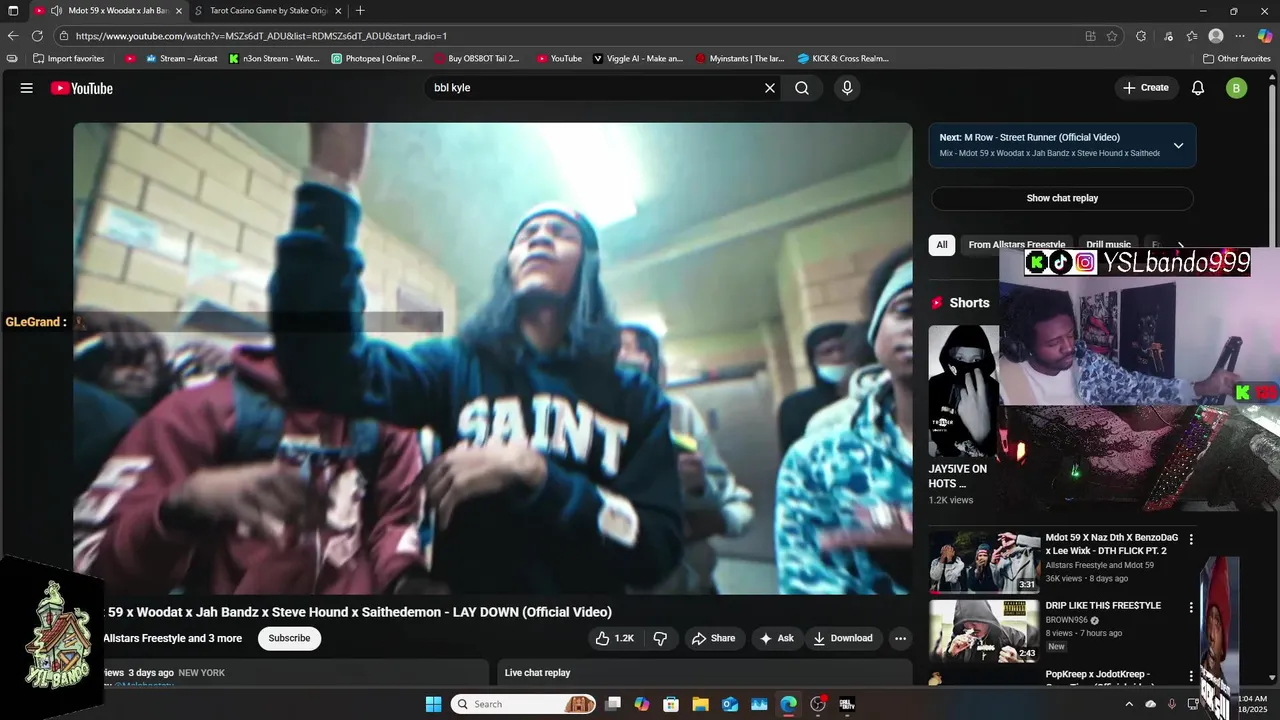1280x720 pixels.
Task: Open the Mdot 59 X Naz Dth thumbnail
Action: coord(984,561)
